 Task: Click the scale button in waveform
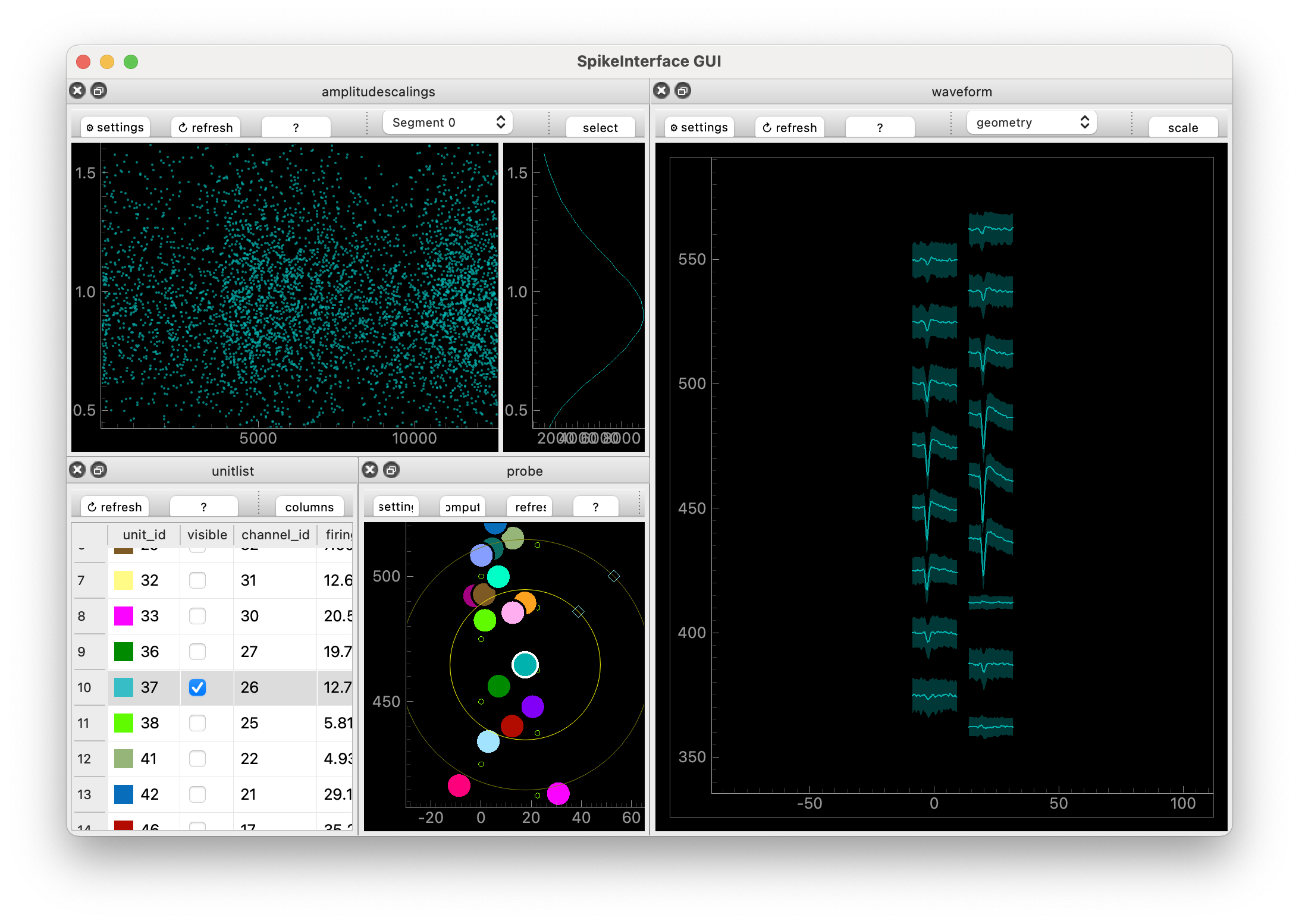click(1184, 127)
